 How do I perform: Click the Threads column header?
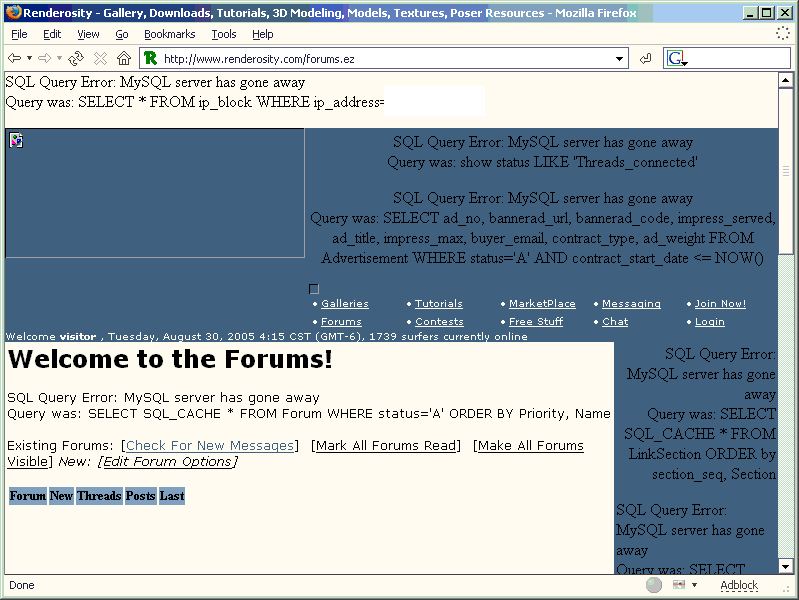(99, 495)
